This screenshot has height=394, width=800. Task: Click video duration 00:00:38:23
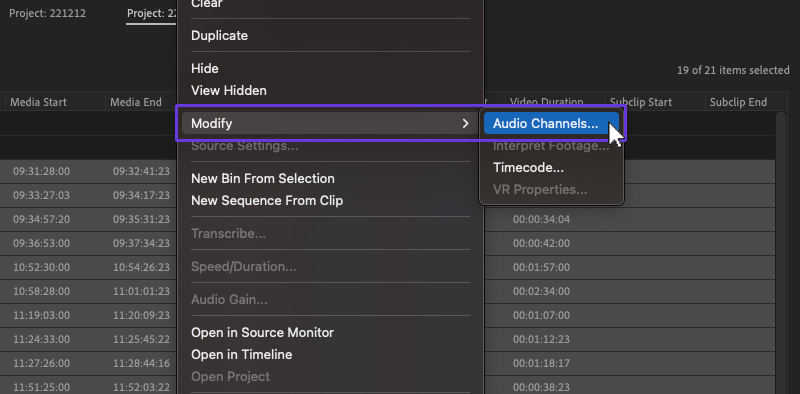[541, 387]
